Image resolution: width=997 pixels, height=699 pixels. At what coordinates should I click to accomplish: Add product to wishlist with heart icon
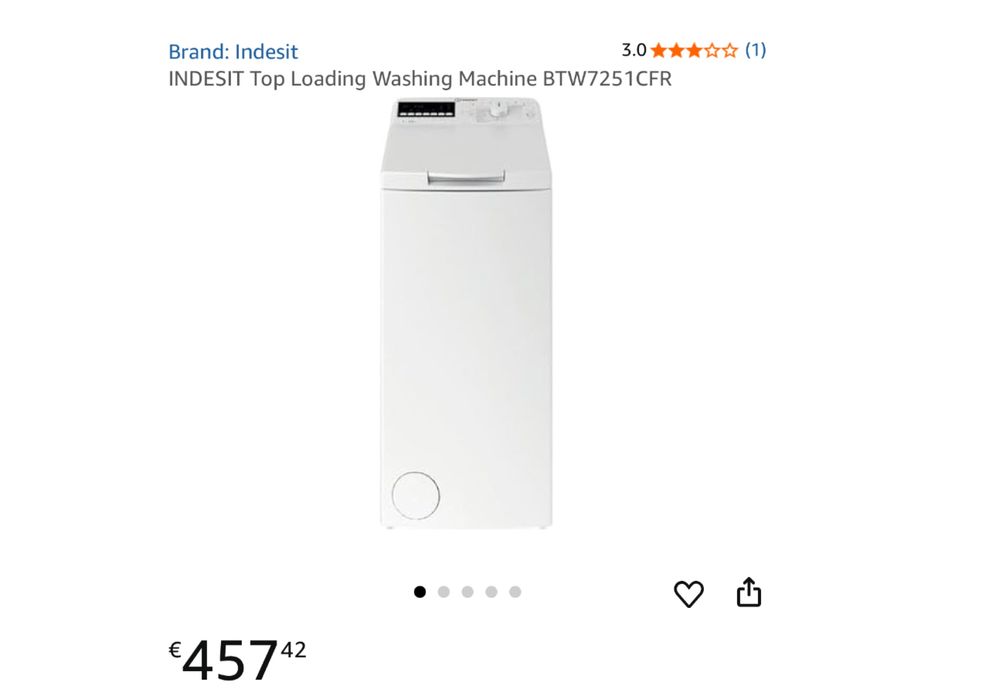689,594
